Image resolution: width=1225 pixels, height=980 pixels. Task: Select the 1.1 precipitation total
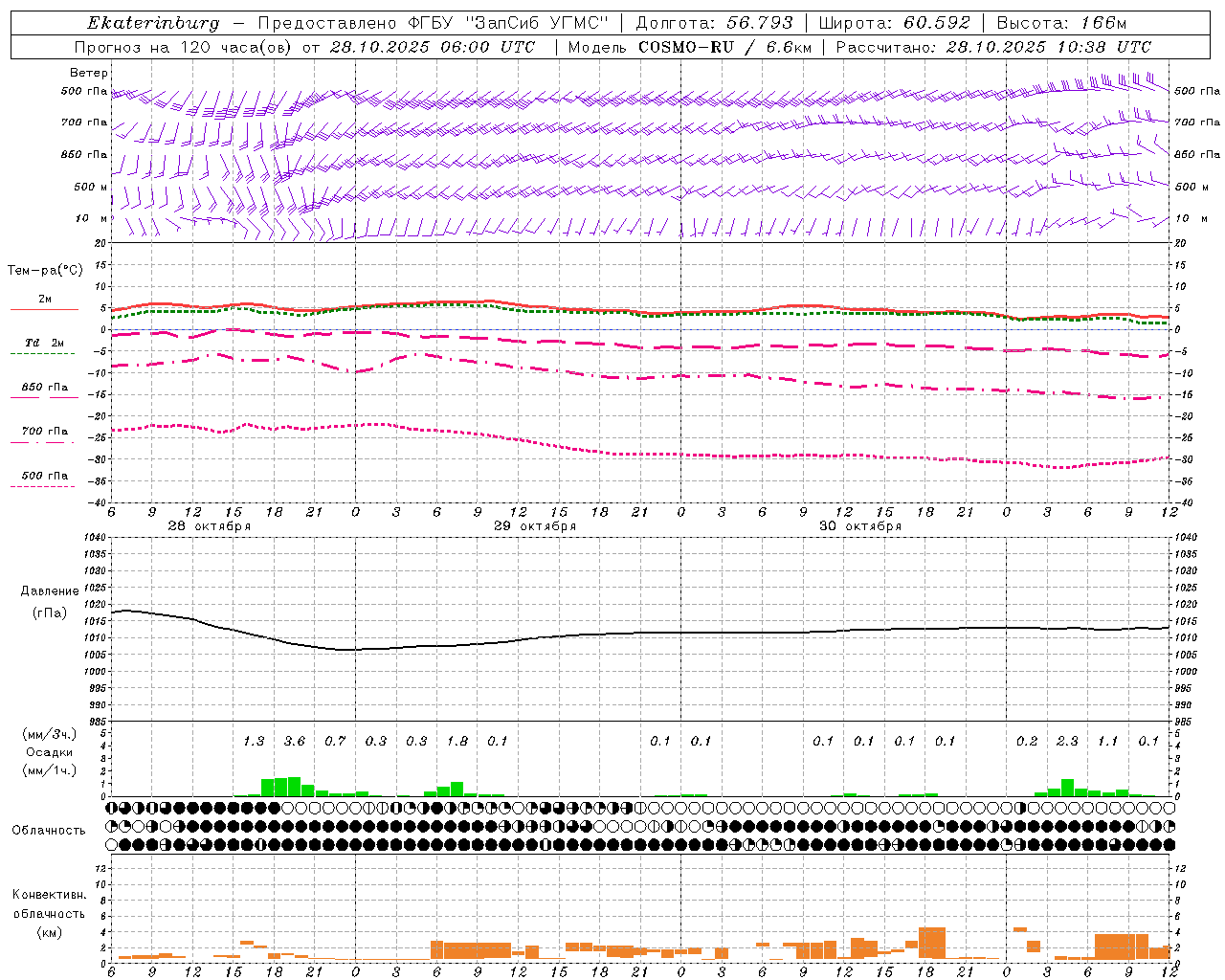pos(1107,742)
